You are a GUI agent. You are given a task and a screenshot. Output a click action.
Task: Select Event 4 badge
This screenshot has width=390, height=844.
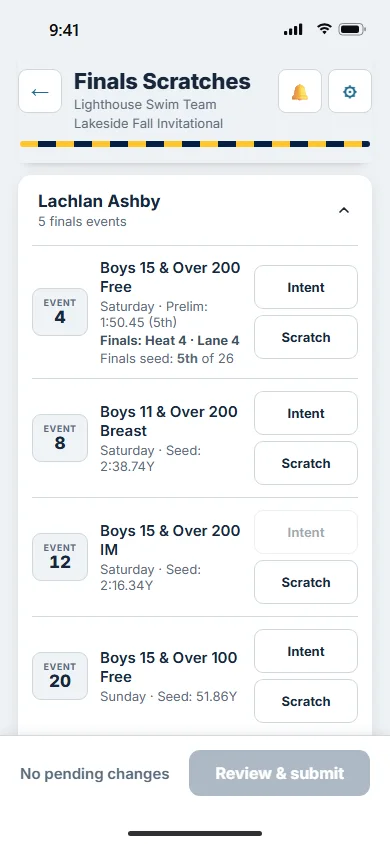pos(60,312)
